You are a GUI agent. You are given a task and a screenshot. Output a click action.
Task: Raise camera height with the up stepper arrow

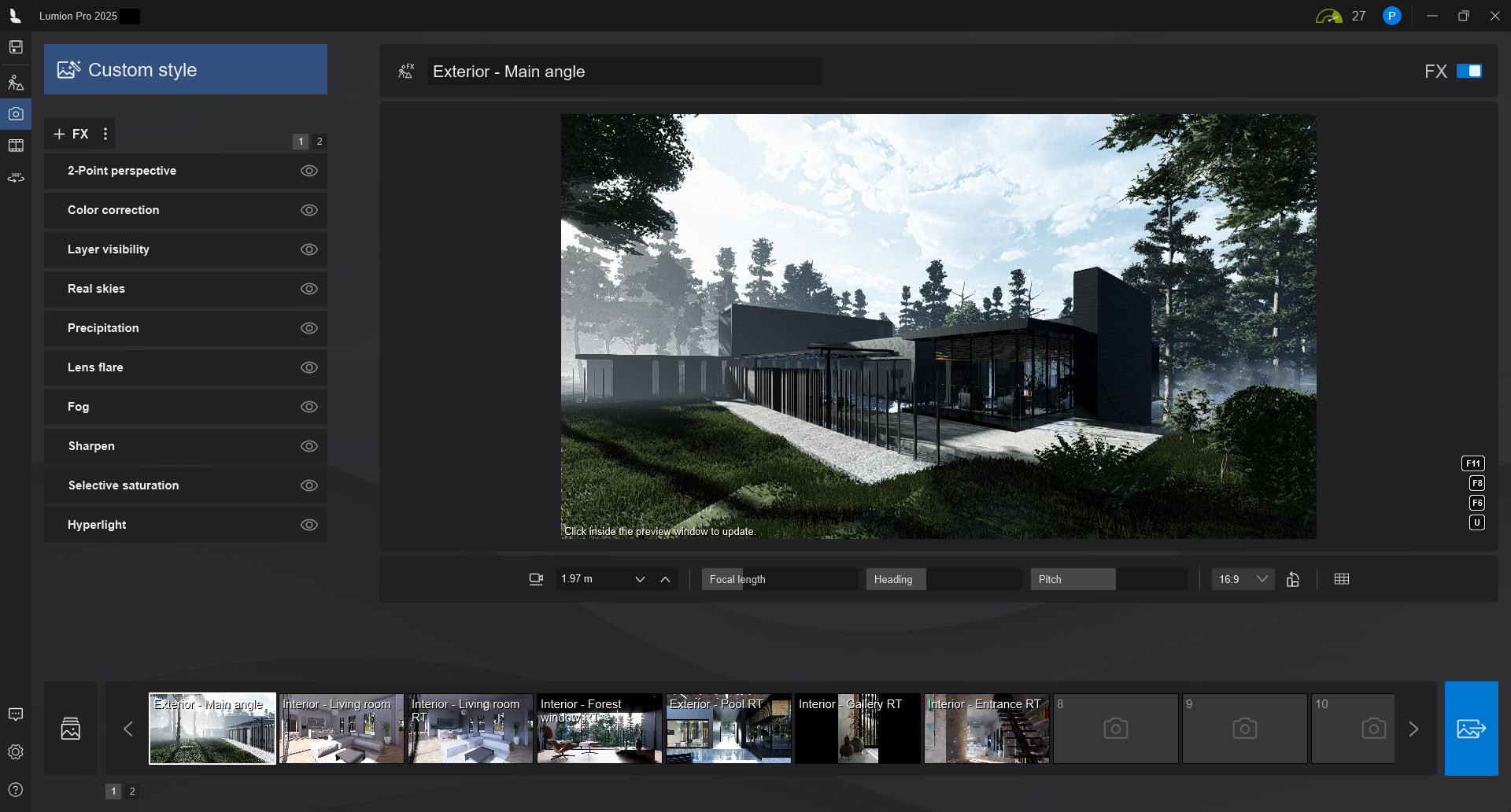pos(665,579)
